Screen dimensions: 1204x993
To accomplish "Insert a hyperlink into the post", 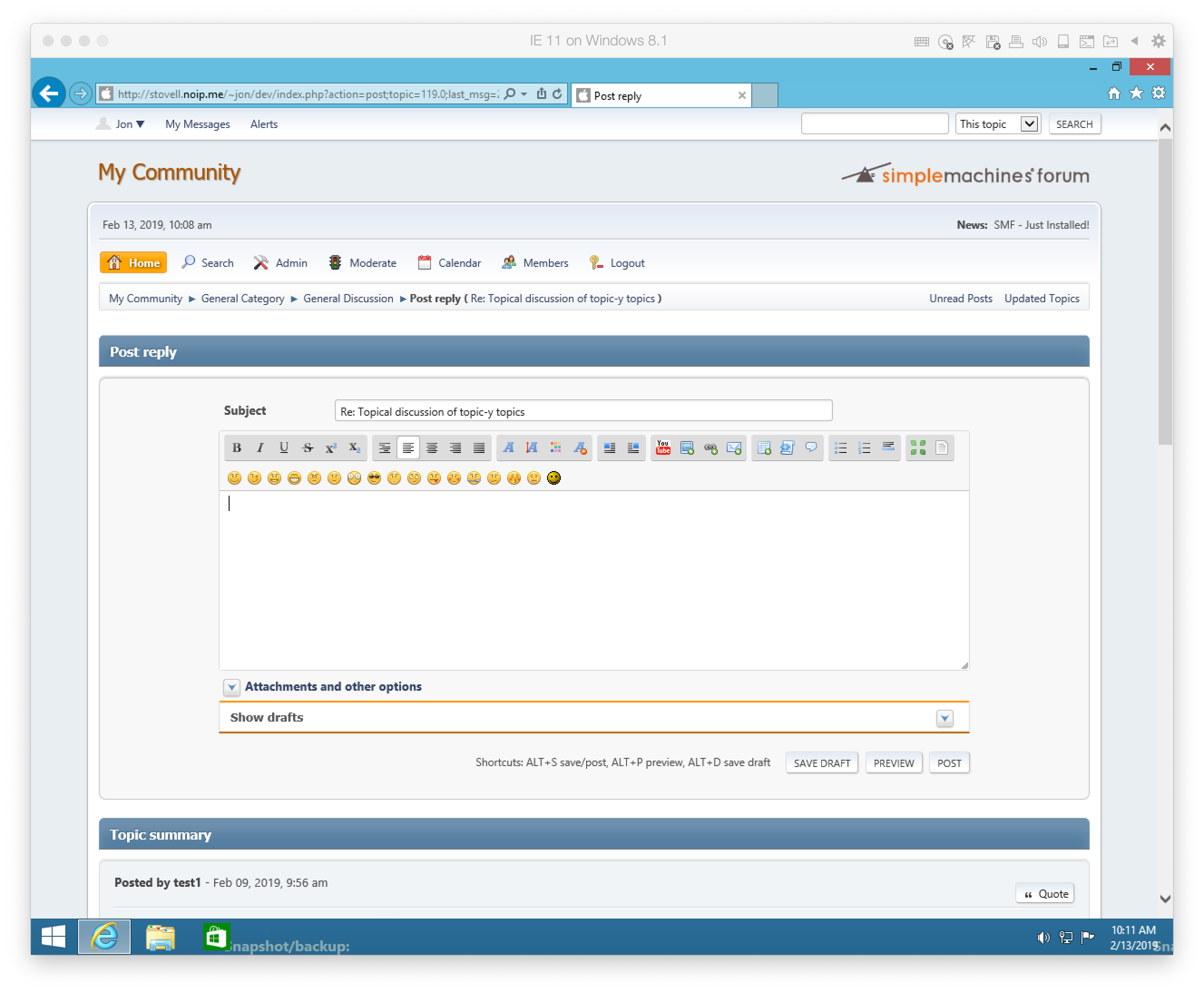I will point(710,447).
